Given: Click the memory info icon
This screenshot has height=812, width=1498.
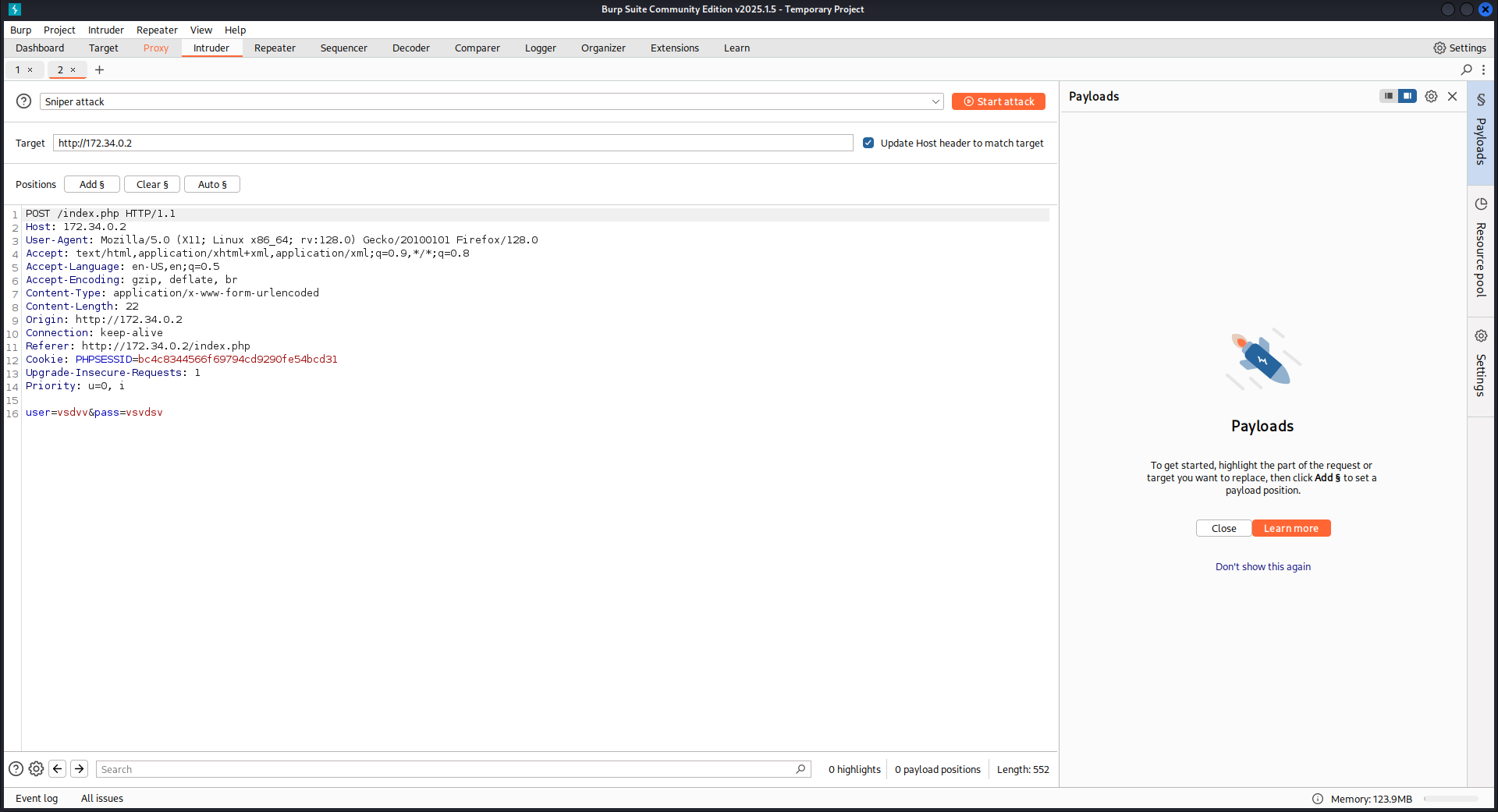Looking at the screenshot, I should [x=1318, y=799].
